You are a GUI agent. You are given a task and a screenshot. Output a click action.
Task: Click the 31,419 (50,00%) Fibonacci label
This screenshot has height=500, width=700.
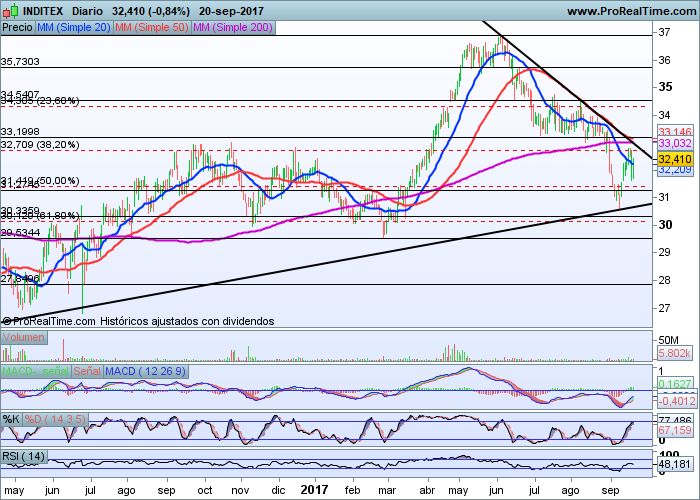coord(40,180)
